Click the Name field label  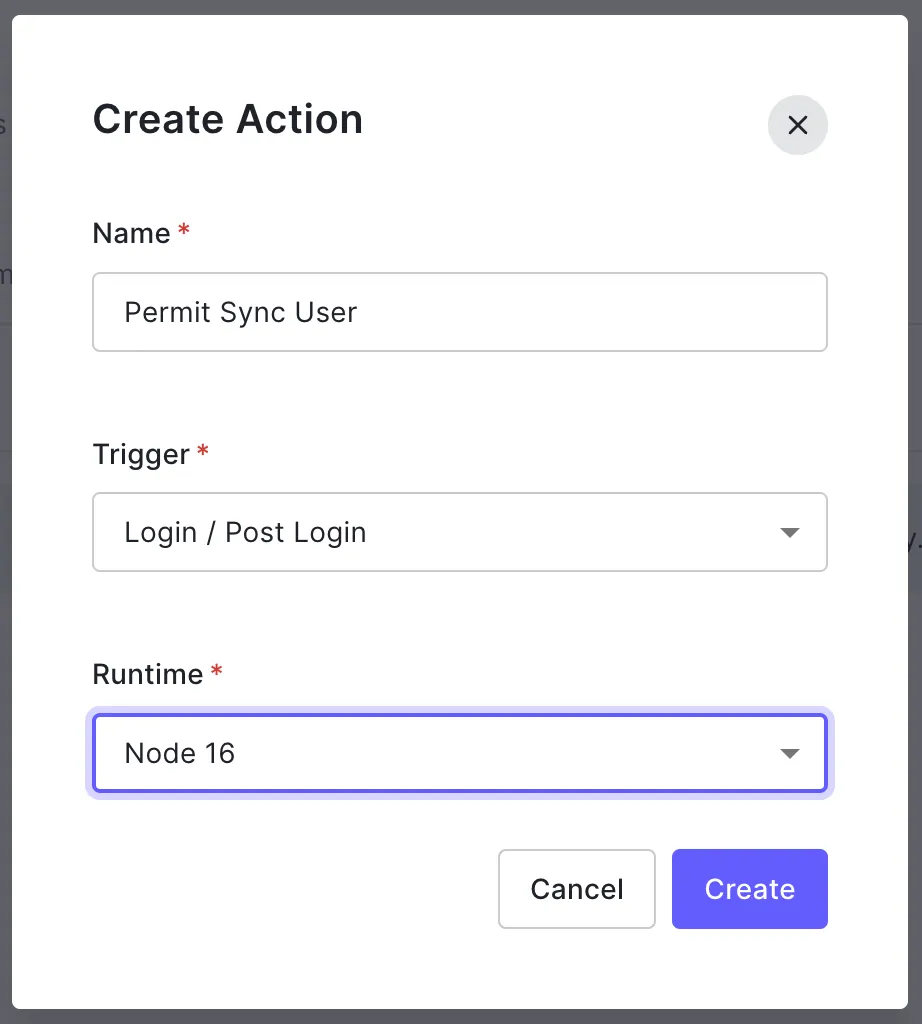131,233
